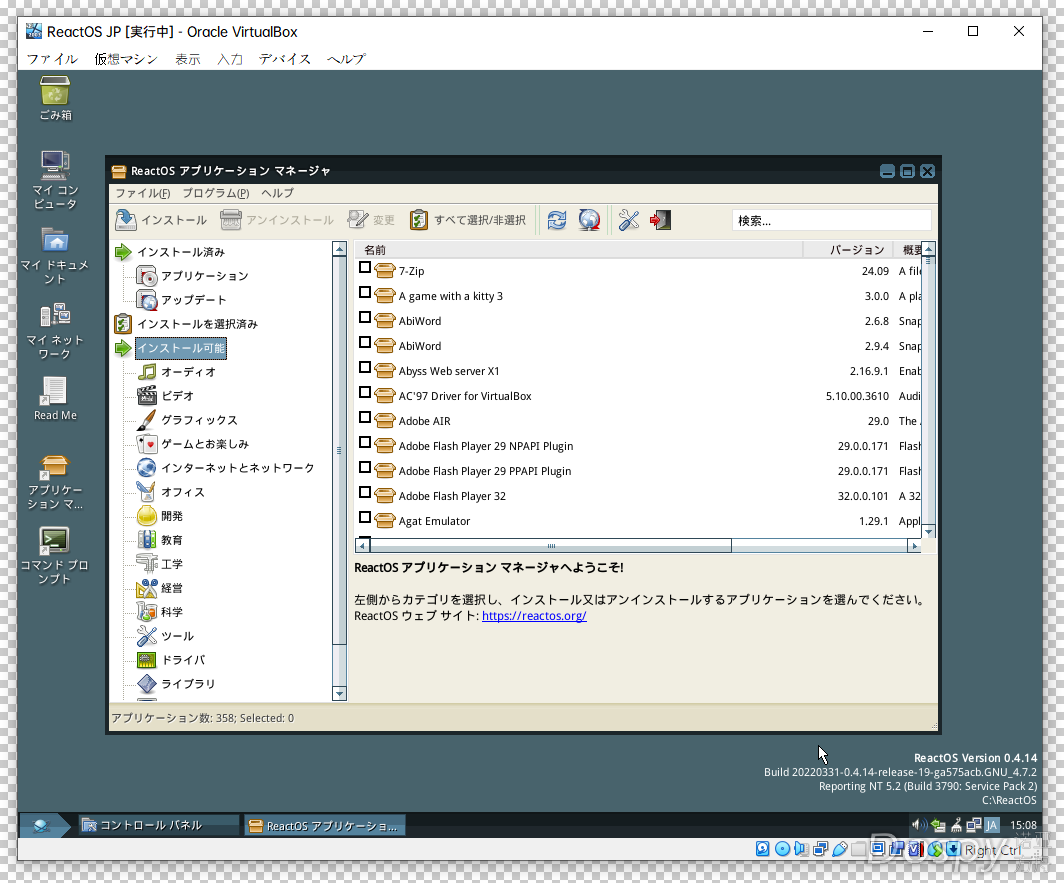The height and width of the screenshot is (883, 1064).
Task: Click the アンインストール toolbar icon
Action: click(231, 220)
